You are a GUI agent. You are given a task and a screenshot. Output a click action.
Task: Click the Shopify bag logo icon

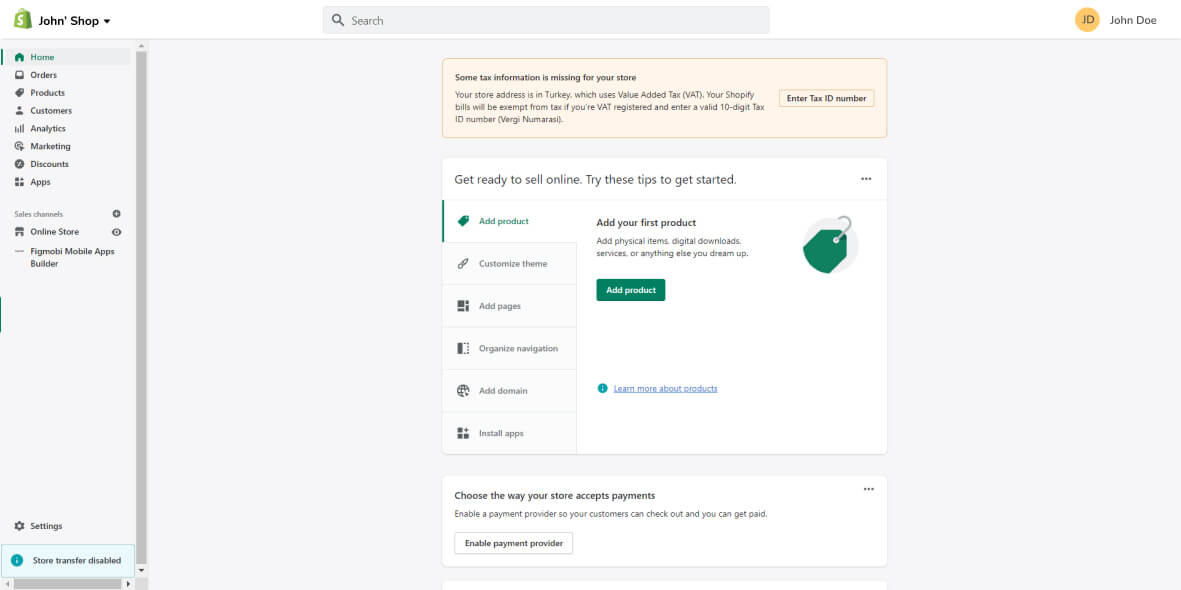click(x=22, y=19)
